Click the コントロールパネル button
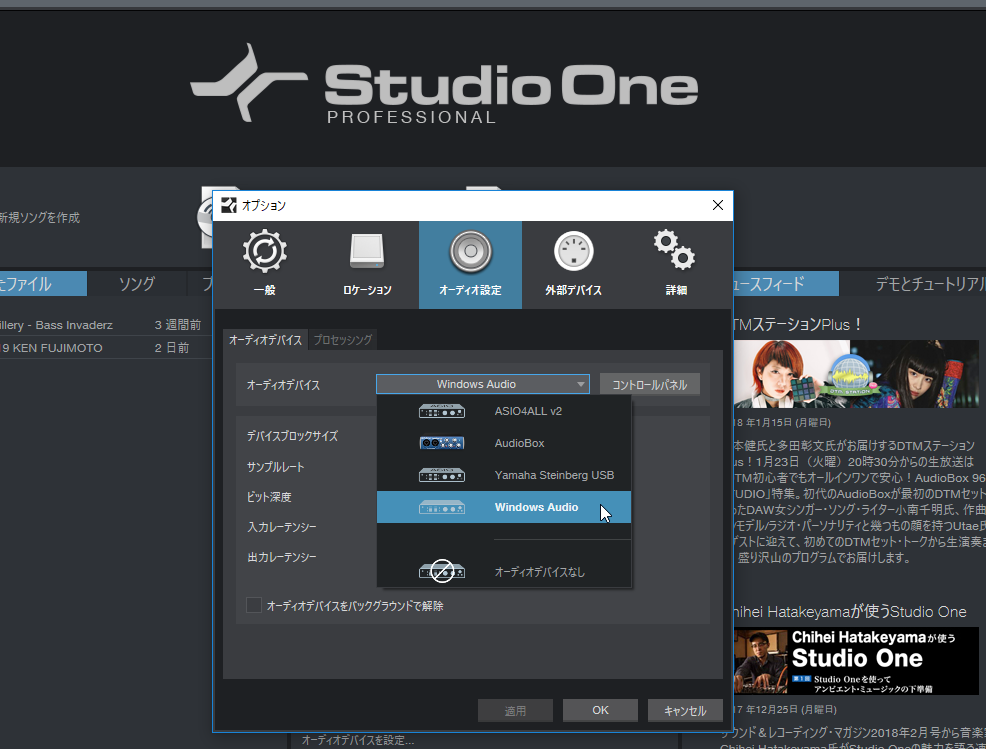986x749 pixels. pyautogui.click(x=650, y=384)
